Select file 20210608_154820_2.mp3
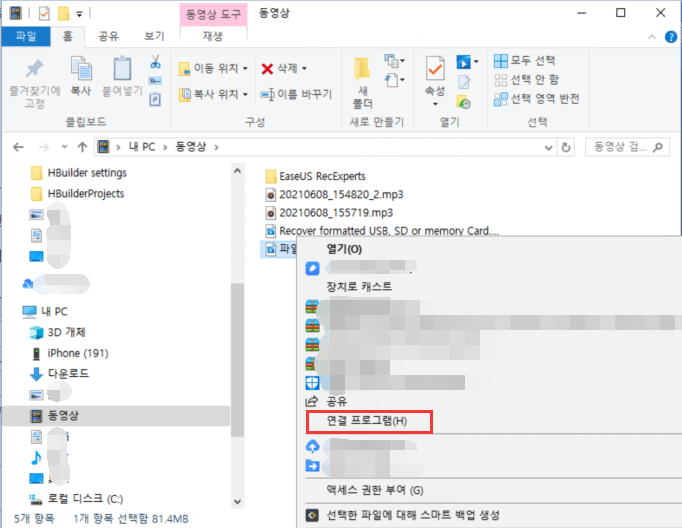Screen dimensions: 682x528 pos(334,194)
